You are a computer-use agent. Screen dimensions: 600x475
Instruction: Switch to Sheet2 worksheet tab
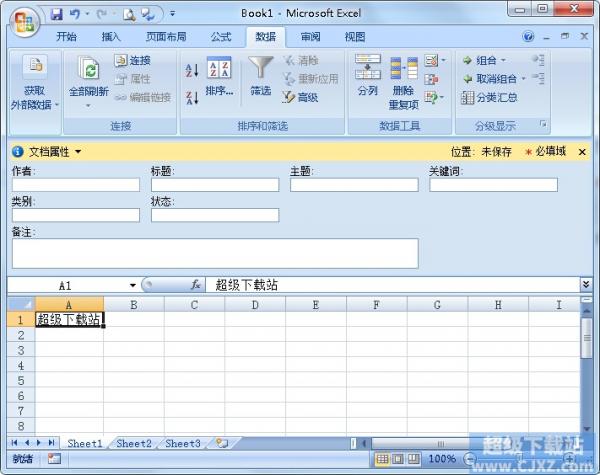tap(134, 443)
